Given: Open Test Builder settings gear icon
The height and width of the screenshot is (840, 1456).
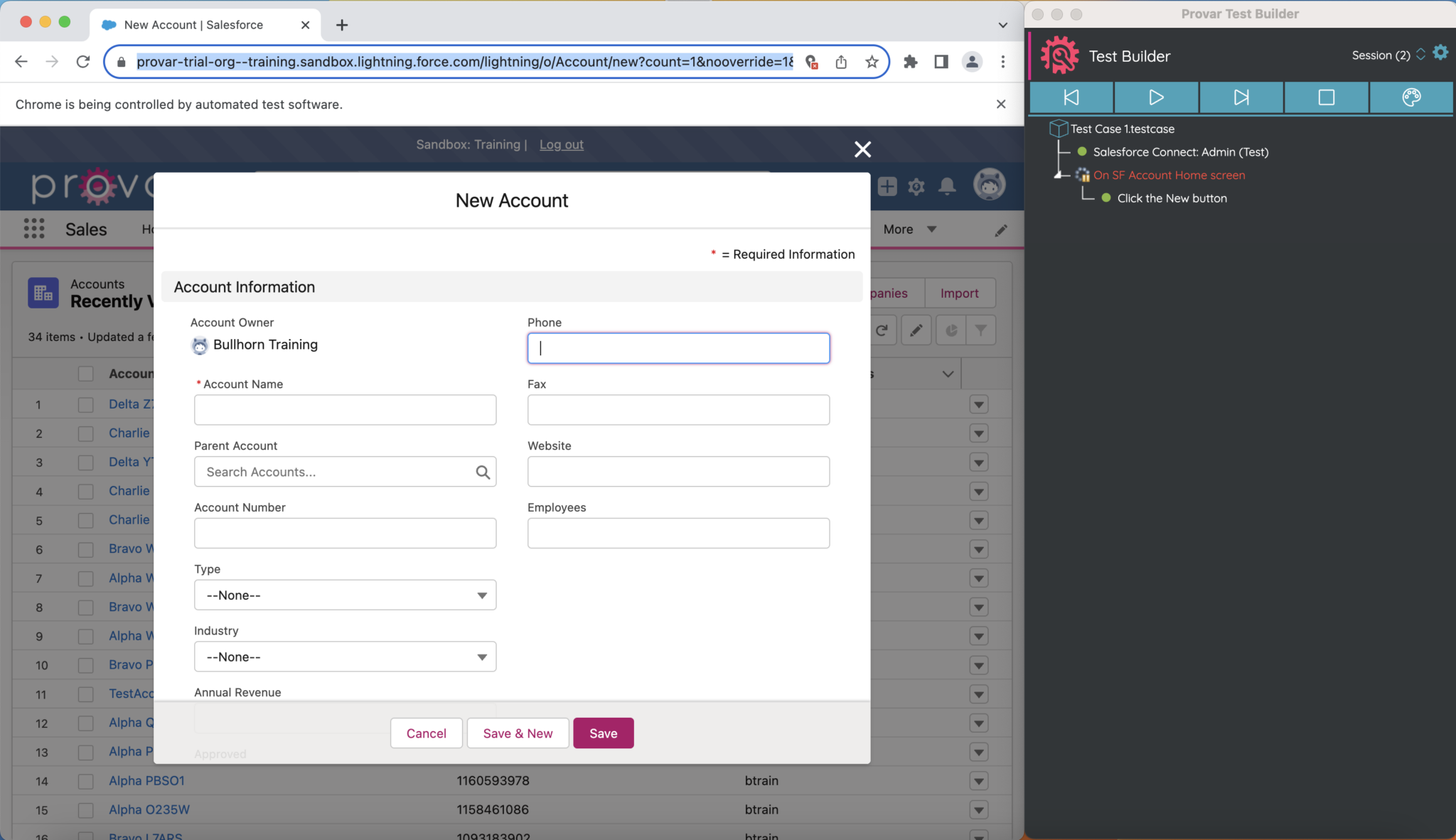Looking at the screenshot, I should (x=1440, y=53).
